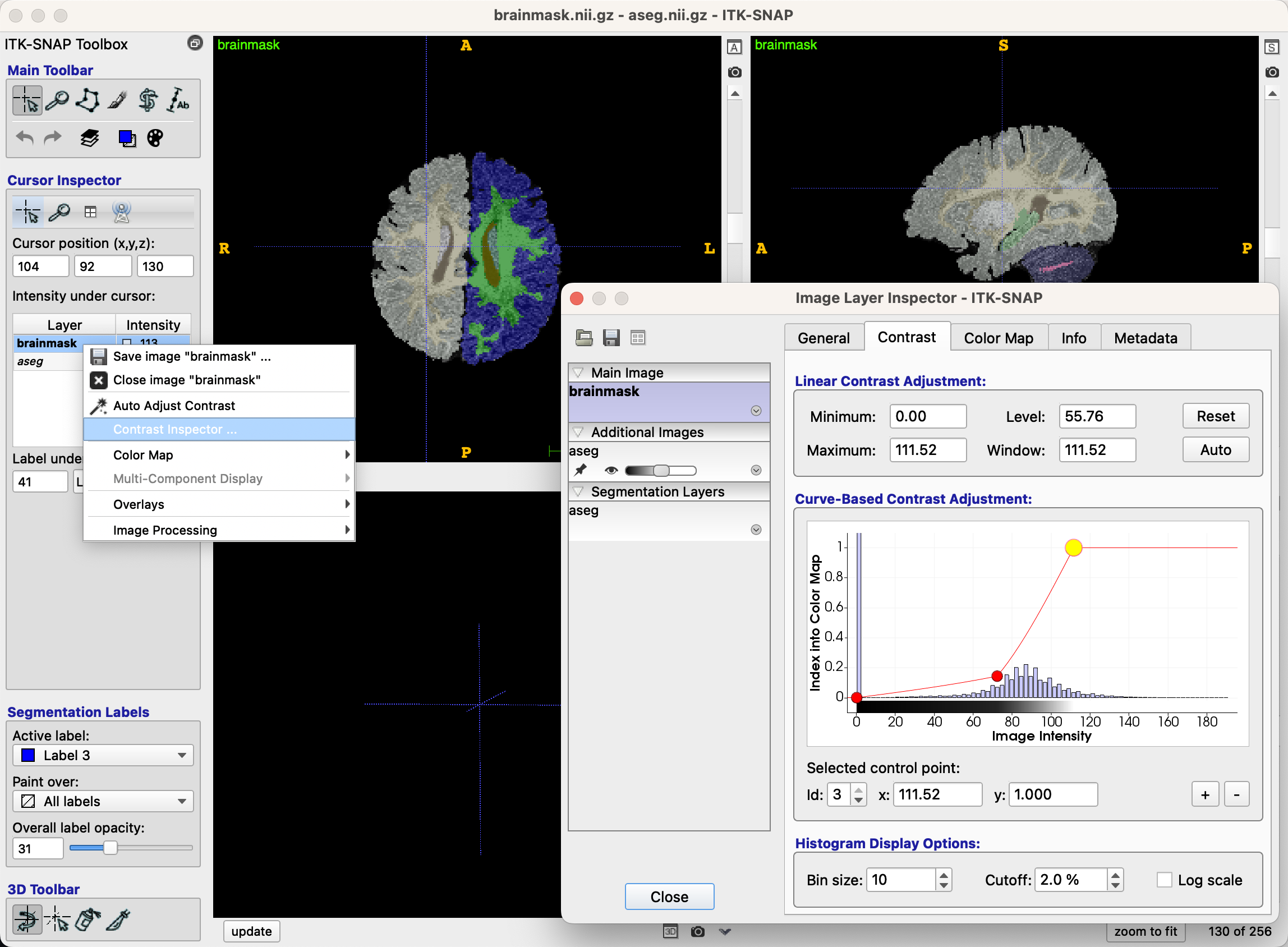Take snapshot of axial view with camera icon
Image resolution: width=1288 pixels, height=947 pixels.
(x=734, y=72)
